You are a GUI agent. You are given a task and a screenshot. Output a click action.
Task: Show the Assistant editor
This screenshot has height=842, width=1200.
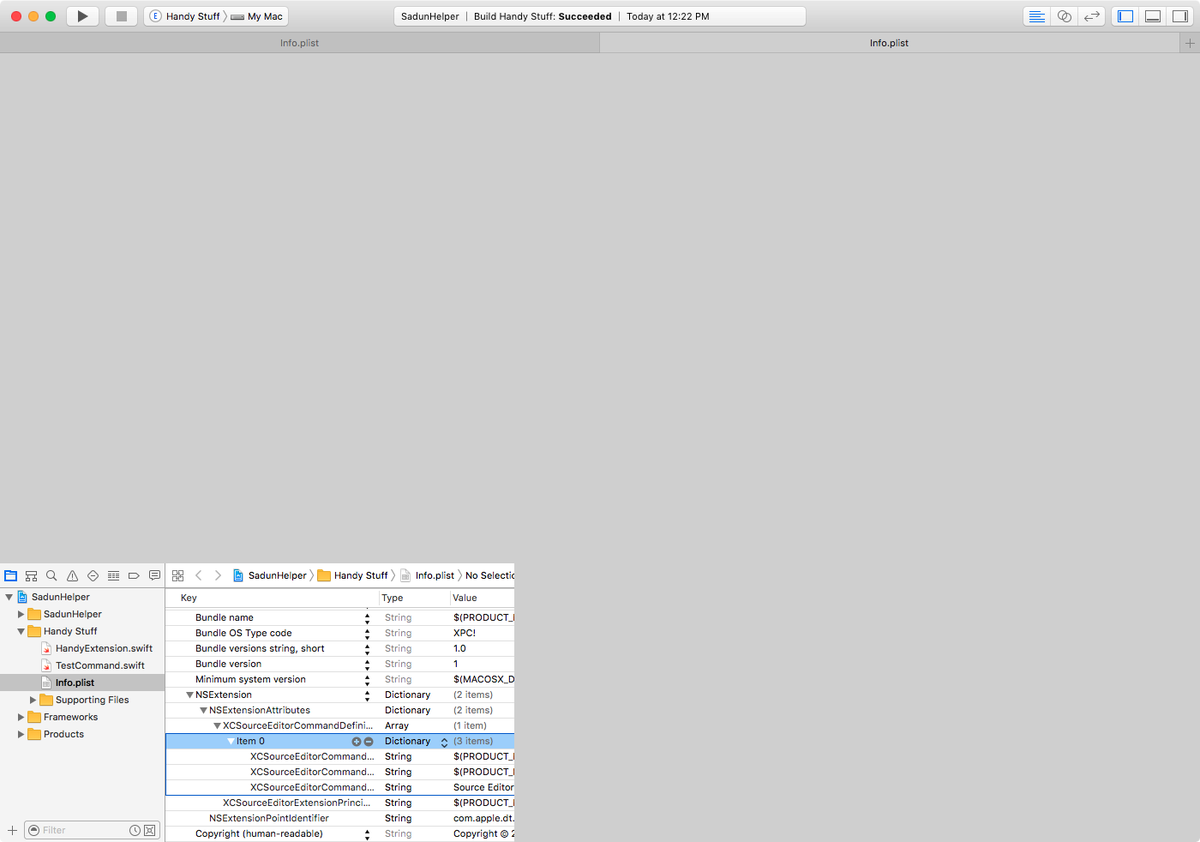(x=1065, y=16)
